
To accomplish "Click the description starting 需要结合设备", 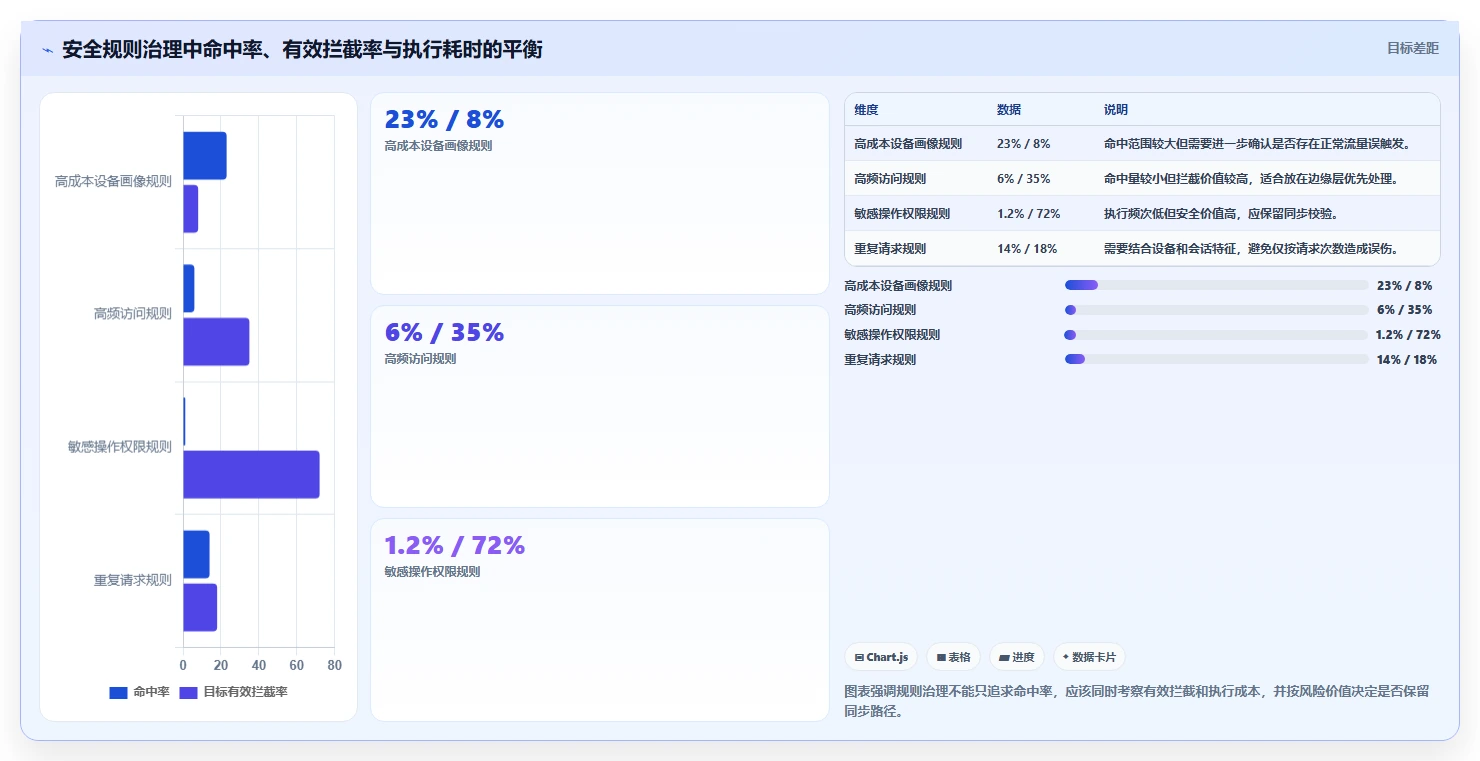I will [1251, 249].
